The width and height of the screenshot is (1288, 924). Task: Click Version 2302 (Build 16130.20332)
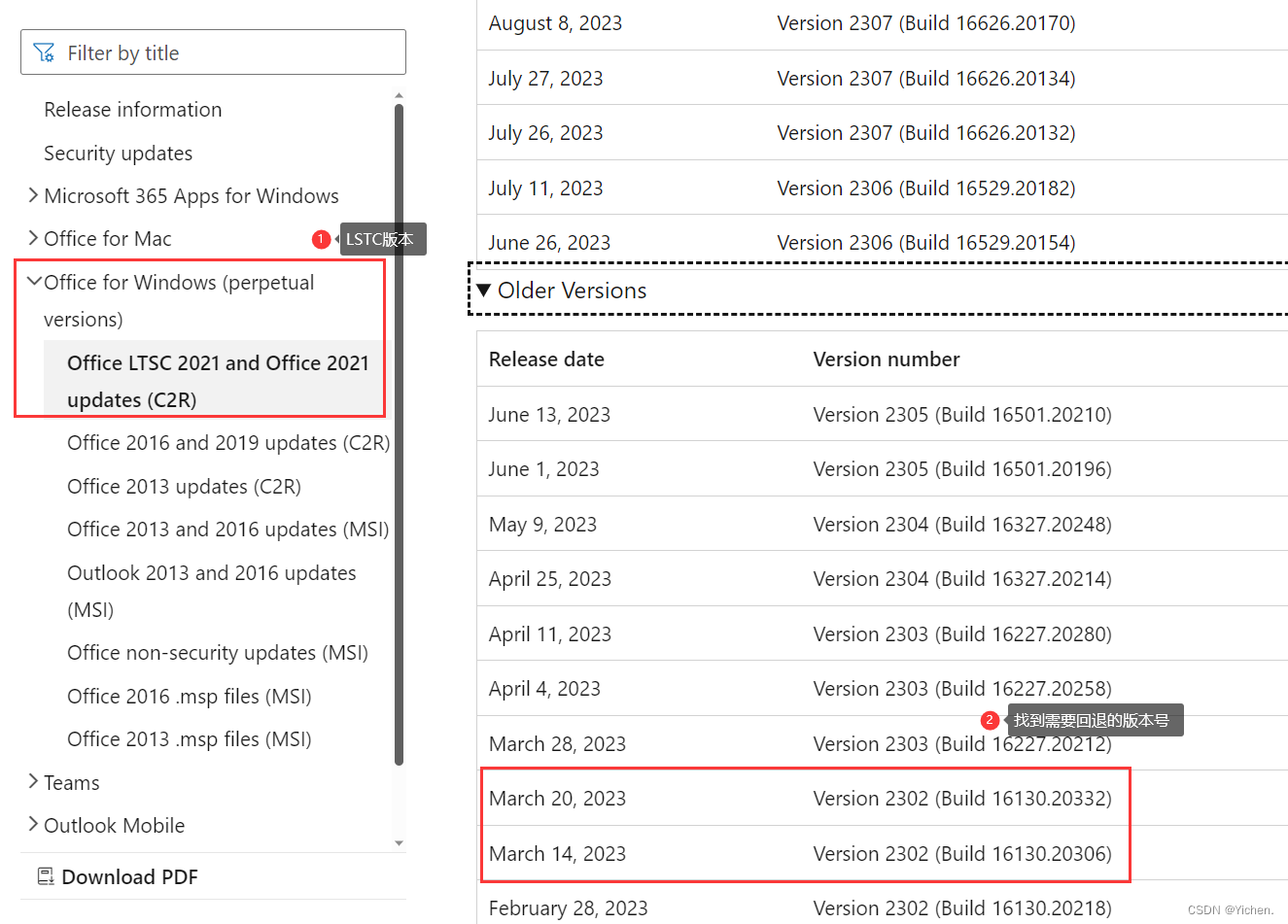[x=962, y=799]
